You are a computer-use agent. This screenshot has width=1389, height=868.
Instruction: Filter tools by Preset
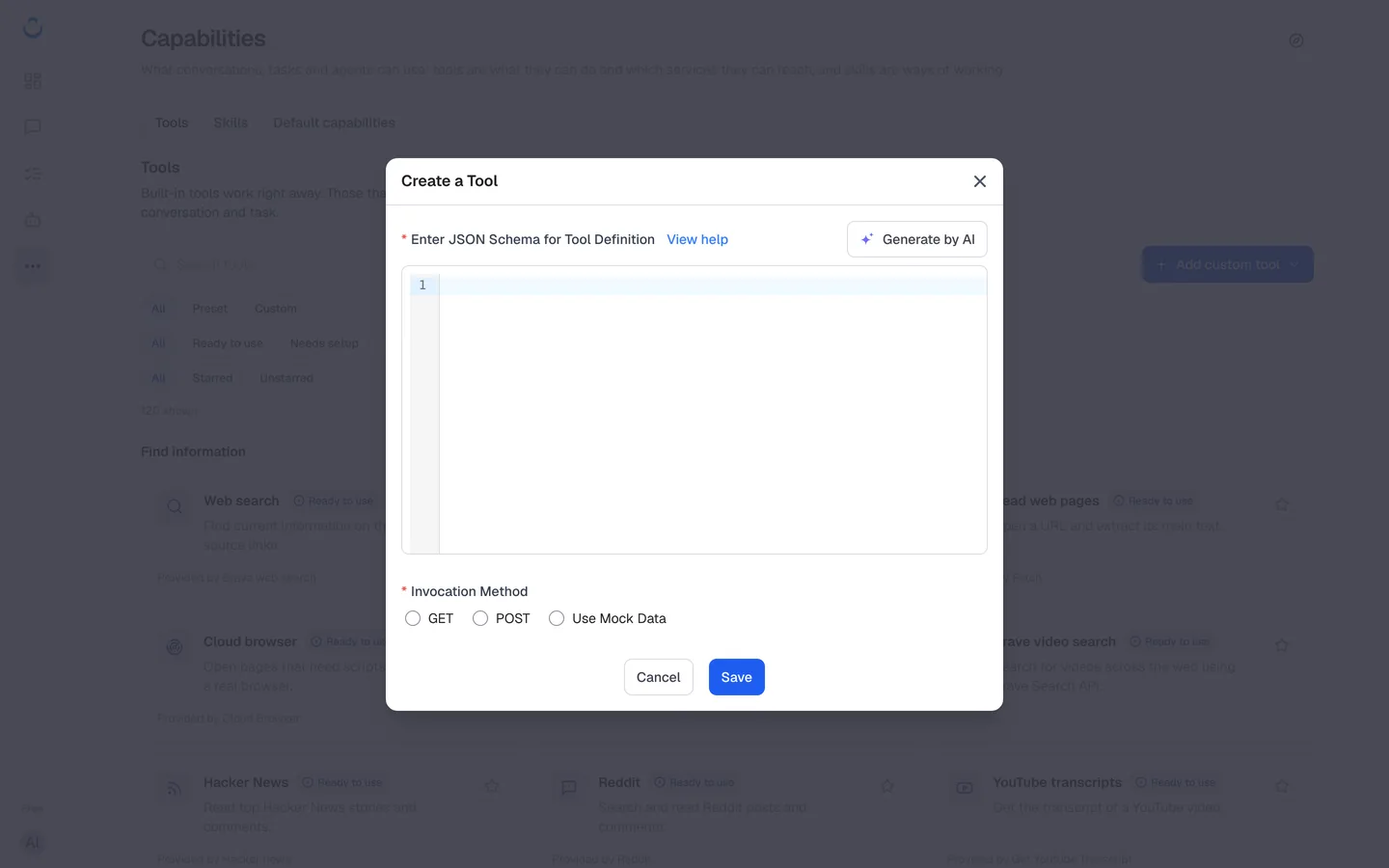pyautogui.click(x=209, y=309)
